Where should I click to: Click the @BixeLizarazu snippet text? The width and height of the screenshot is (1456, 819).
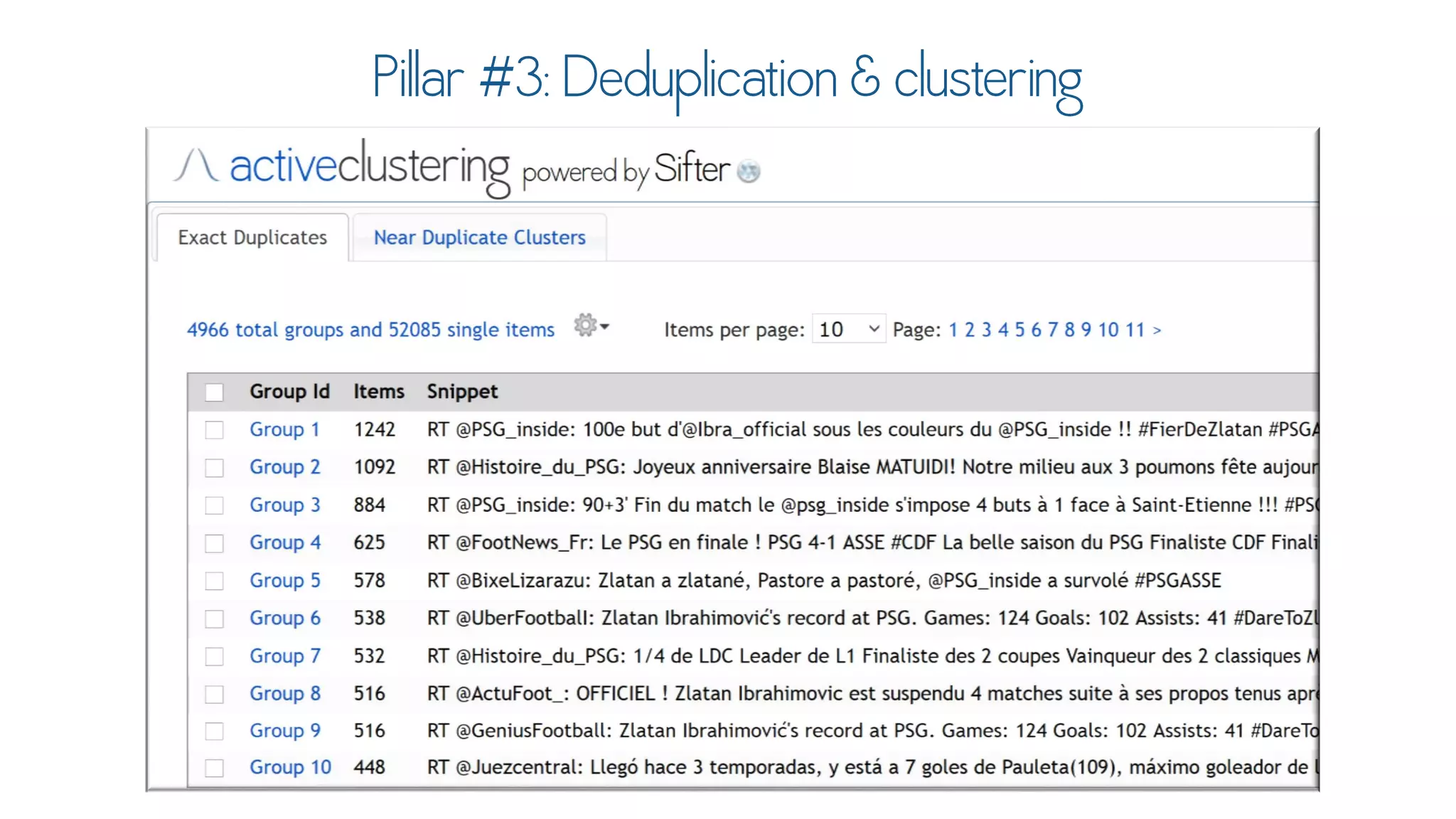(824, 580)
